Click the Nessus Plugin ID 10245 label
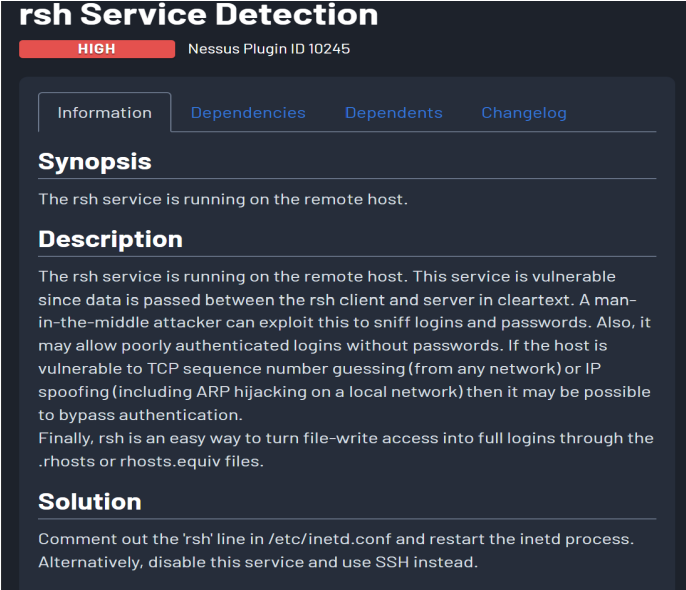This screenshot has height=590, width=686. pyautogui.click(x=269, y=49)
